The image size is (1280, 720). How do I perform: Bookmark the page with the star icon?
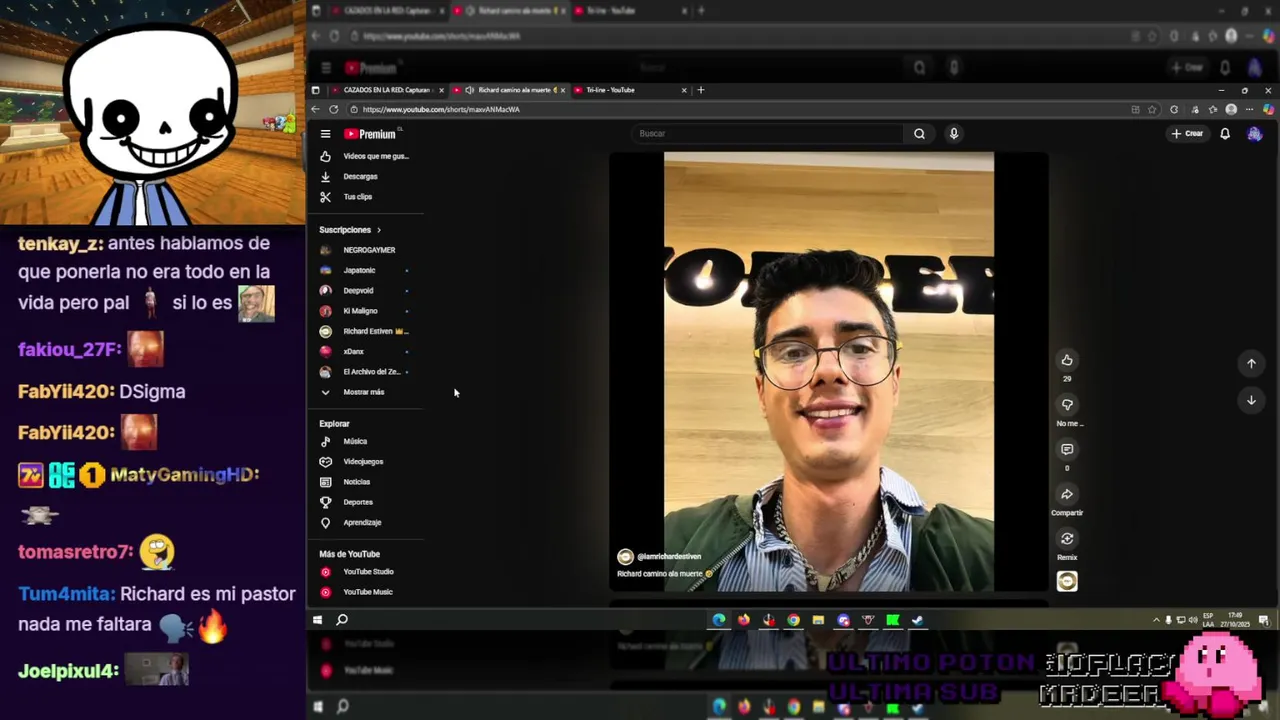(x=1152, y=109)
